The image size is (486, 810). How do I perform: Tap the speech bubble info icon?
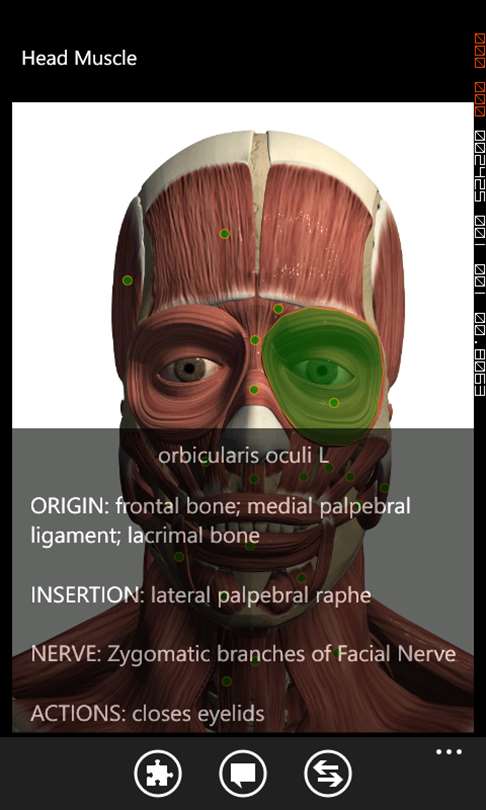click(x=243, y=774)
